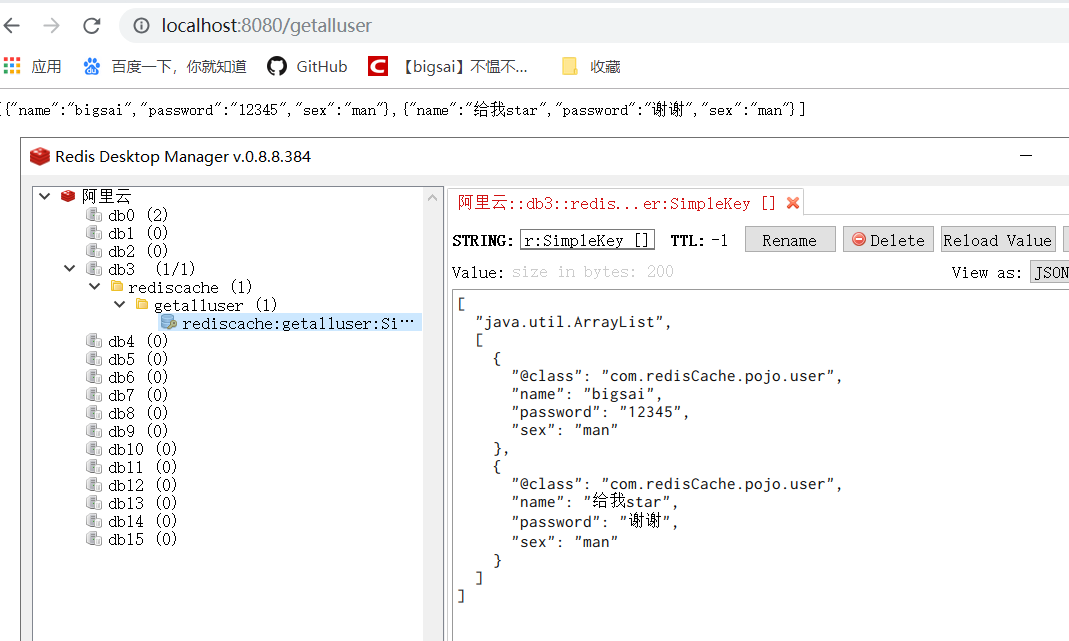
Task: Click the db1 database icon
Action: point(94,233)
